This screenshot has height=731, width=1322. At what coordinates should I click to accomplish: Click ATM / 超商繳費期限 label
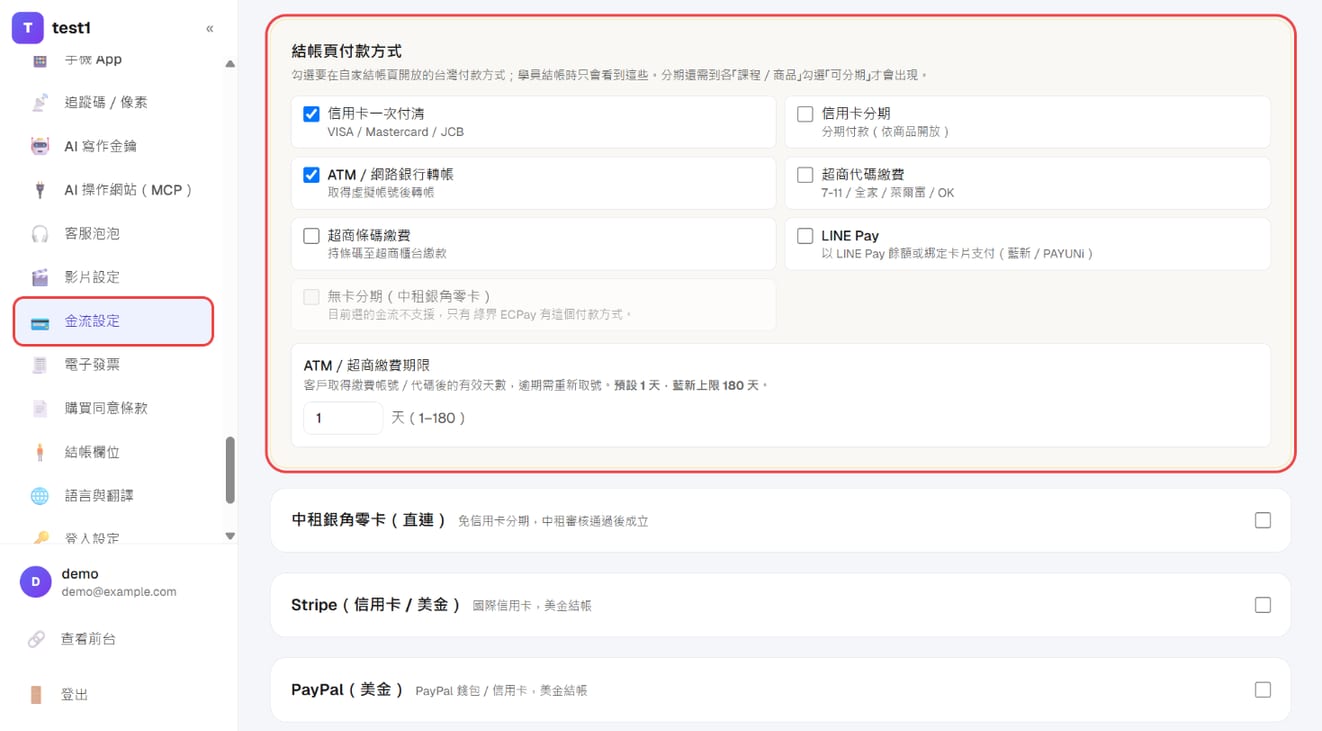[x=366, y=366]
